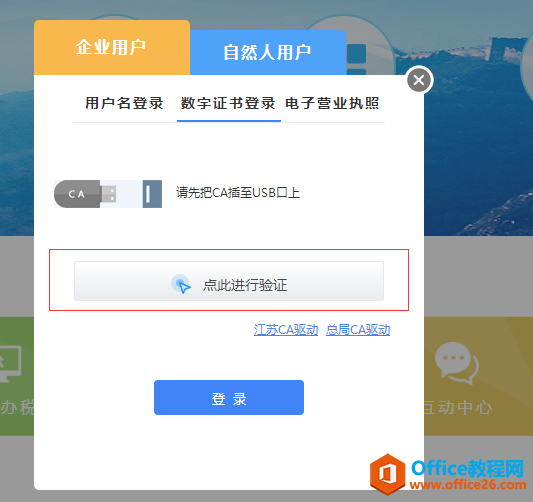
Task: Switch to 企业用户 tab
Action: point(112,47)
